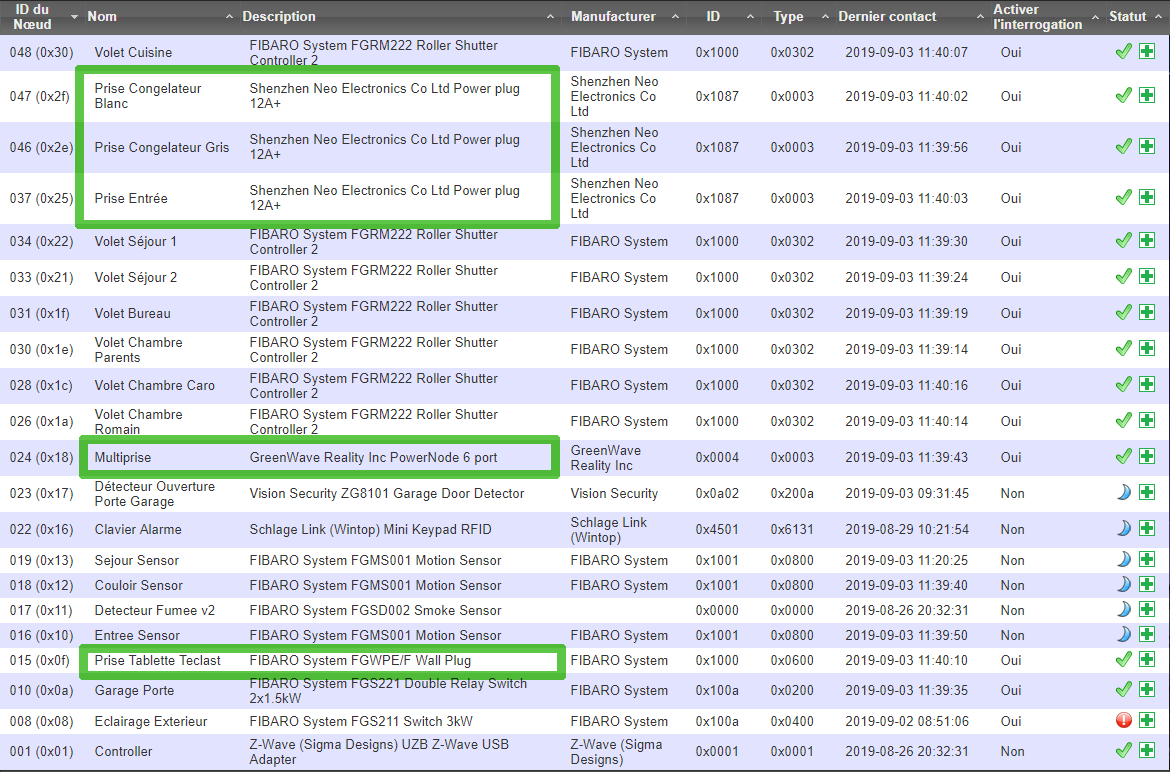1170x772 pixels.
Task: Click moon status icon for Sejour Sensor
Action: 1123,560
